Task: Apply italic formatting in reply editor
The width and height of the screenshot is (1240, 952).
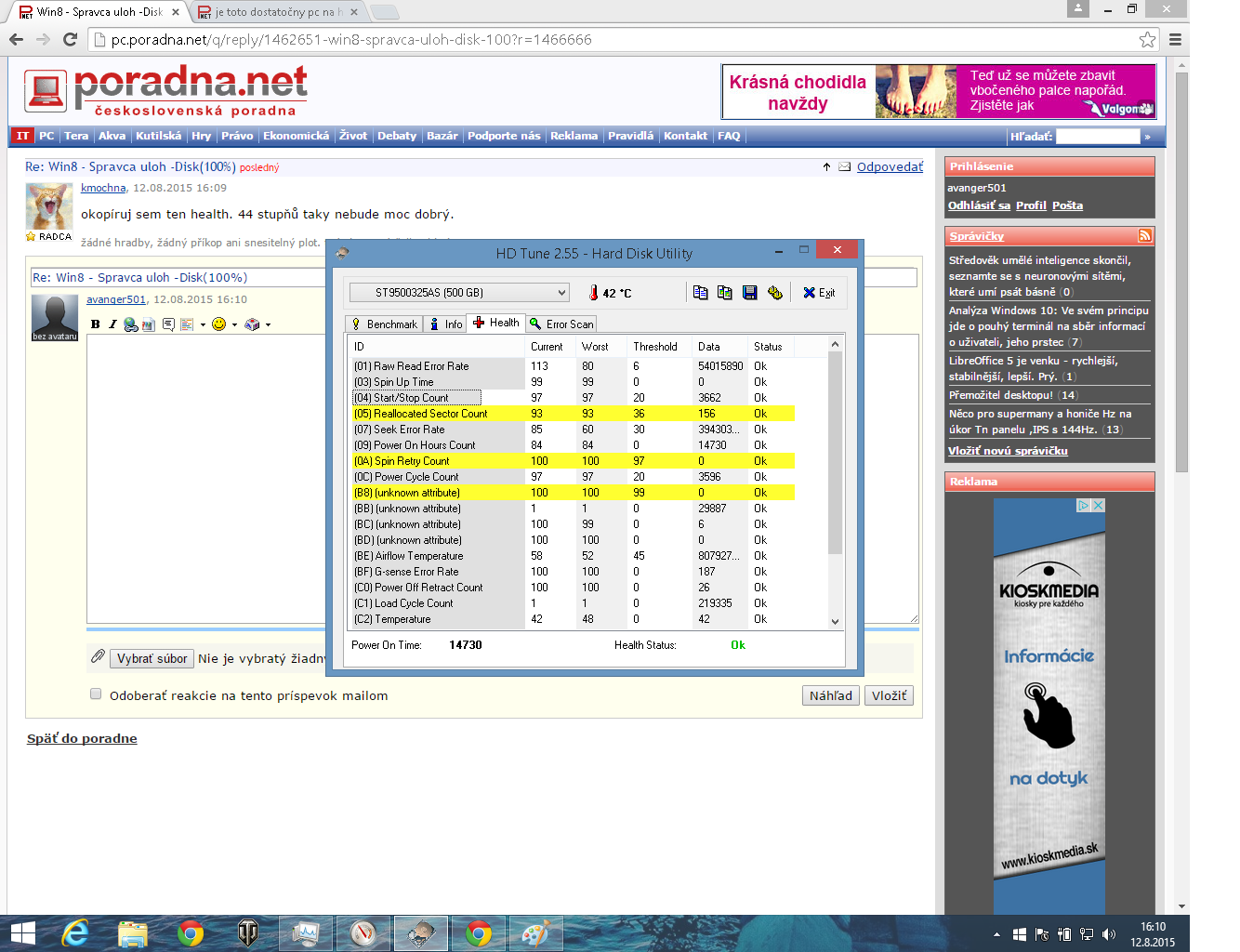Action: pyautogui.click(x=112, y=324)
